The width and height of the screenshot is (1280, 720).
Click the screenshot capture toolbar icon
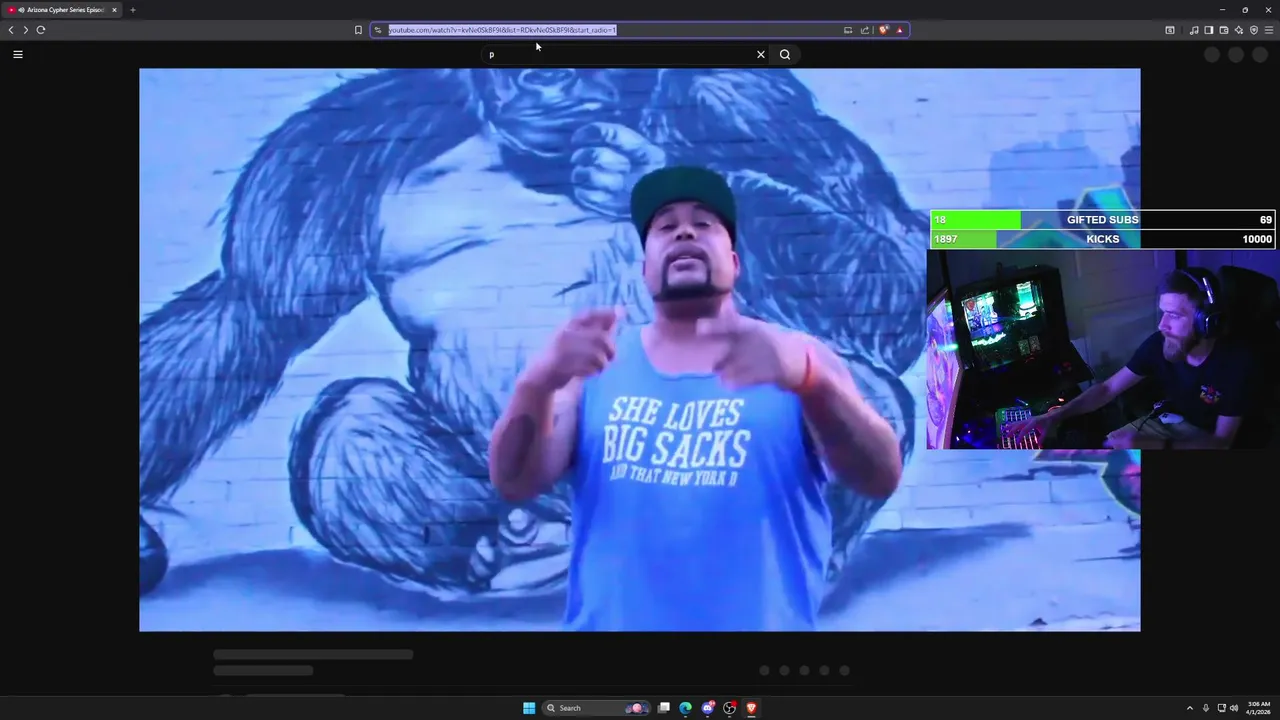[1170, 30]
